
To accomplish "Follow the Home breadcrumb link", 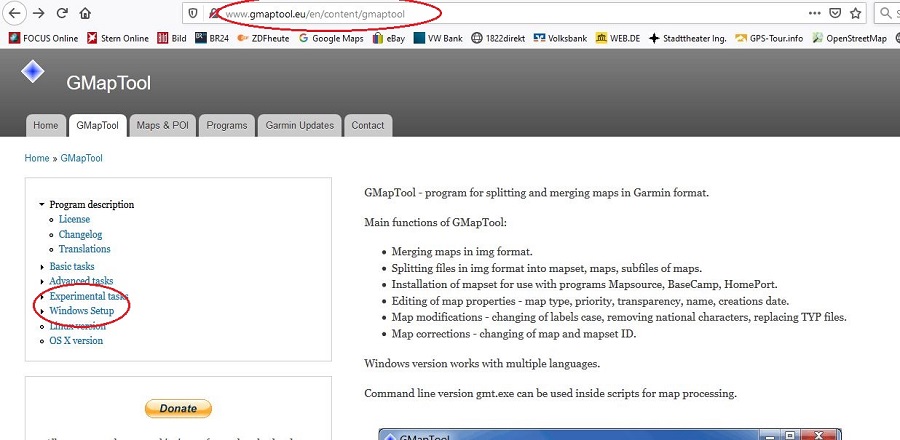I will pyautogui.click(x=36, y=158).
